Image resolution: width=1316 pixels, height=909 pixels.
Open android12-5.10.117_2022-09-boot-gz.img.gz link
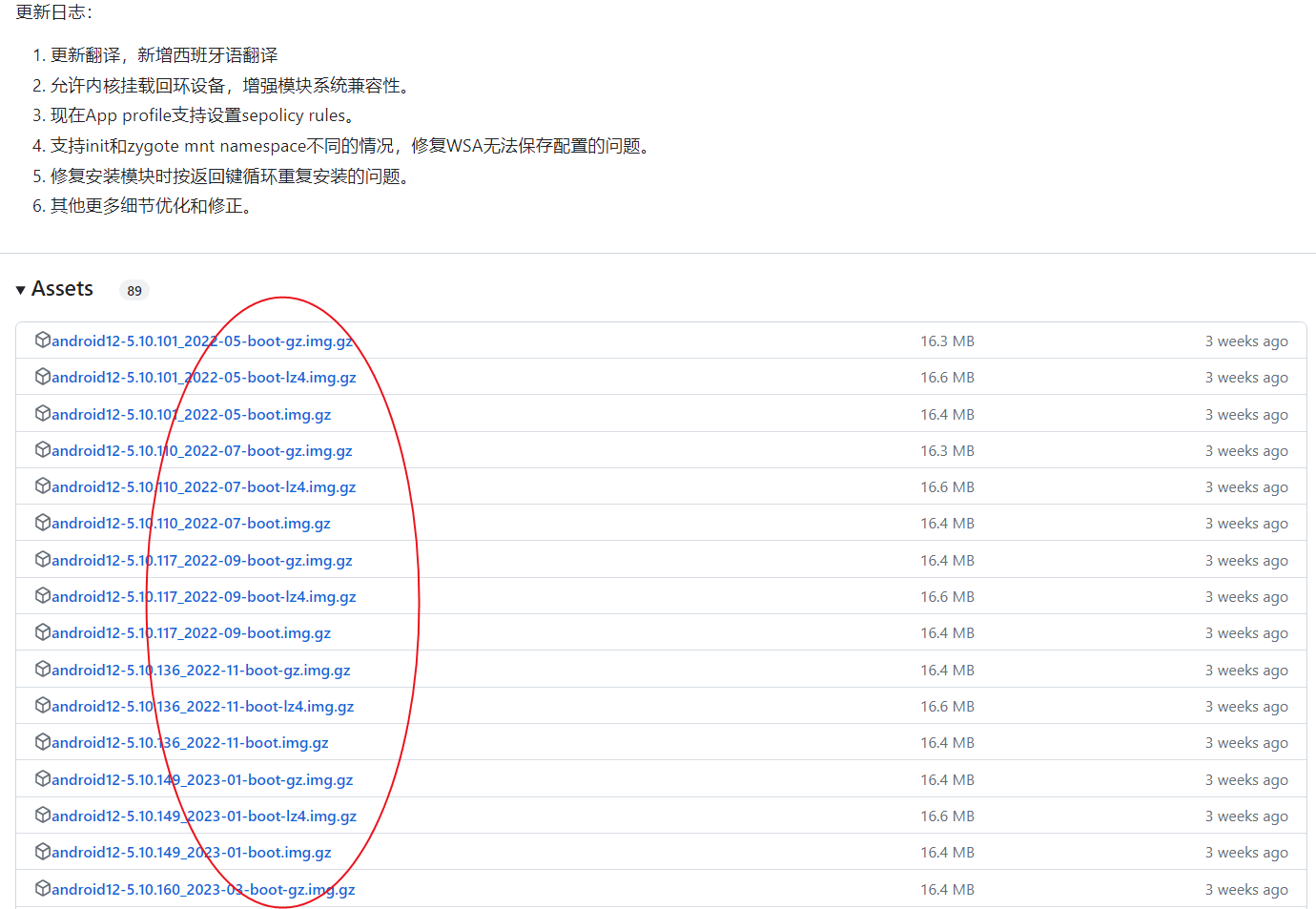point(201,561)
